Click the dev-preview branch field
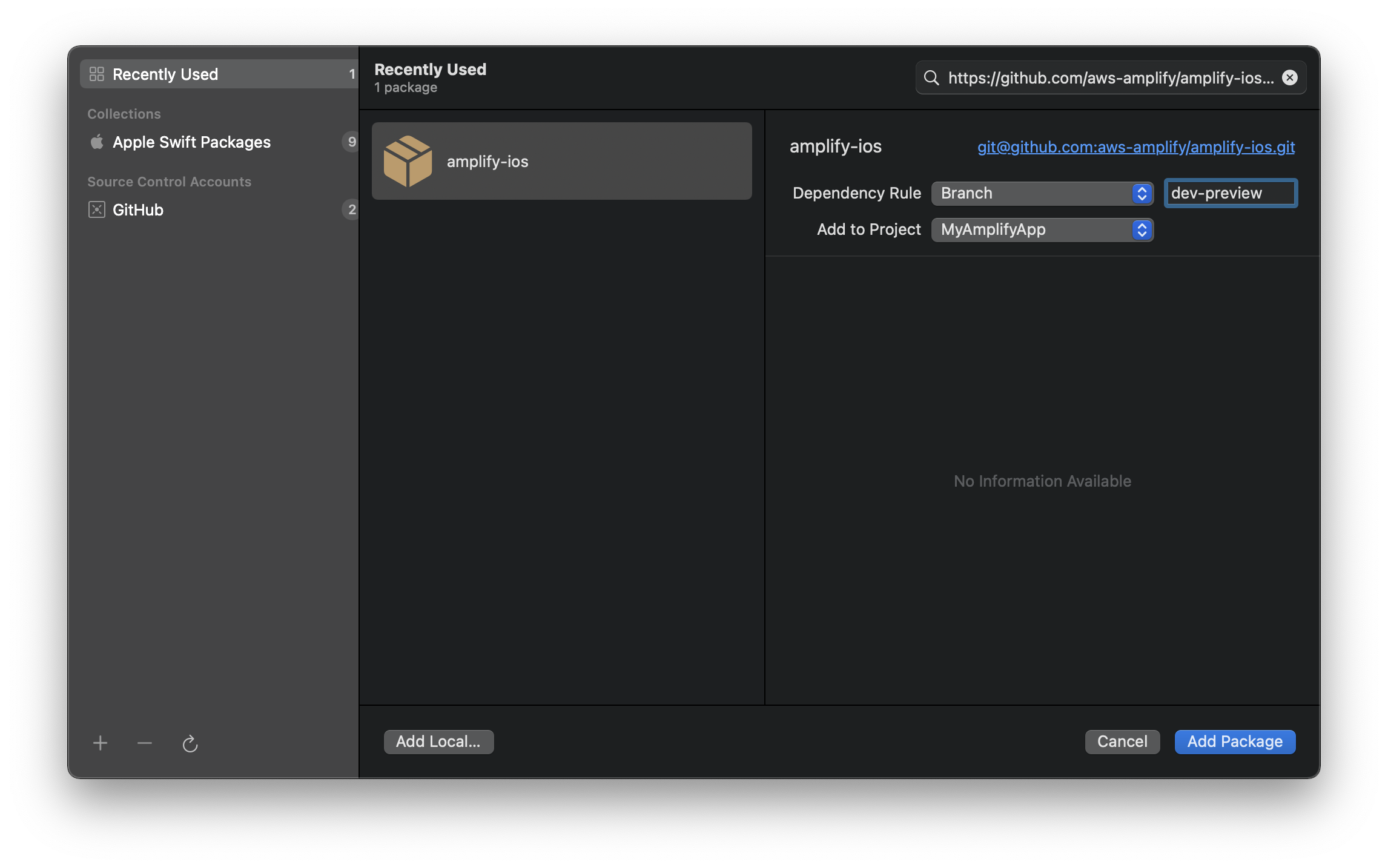Viewport: 1388px width, 868px height. tap(1231, 193)
